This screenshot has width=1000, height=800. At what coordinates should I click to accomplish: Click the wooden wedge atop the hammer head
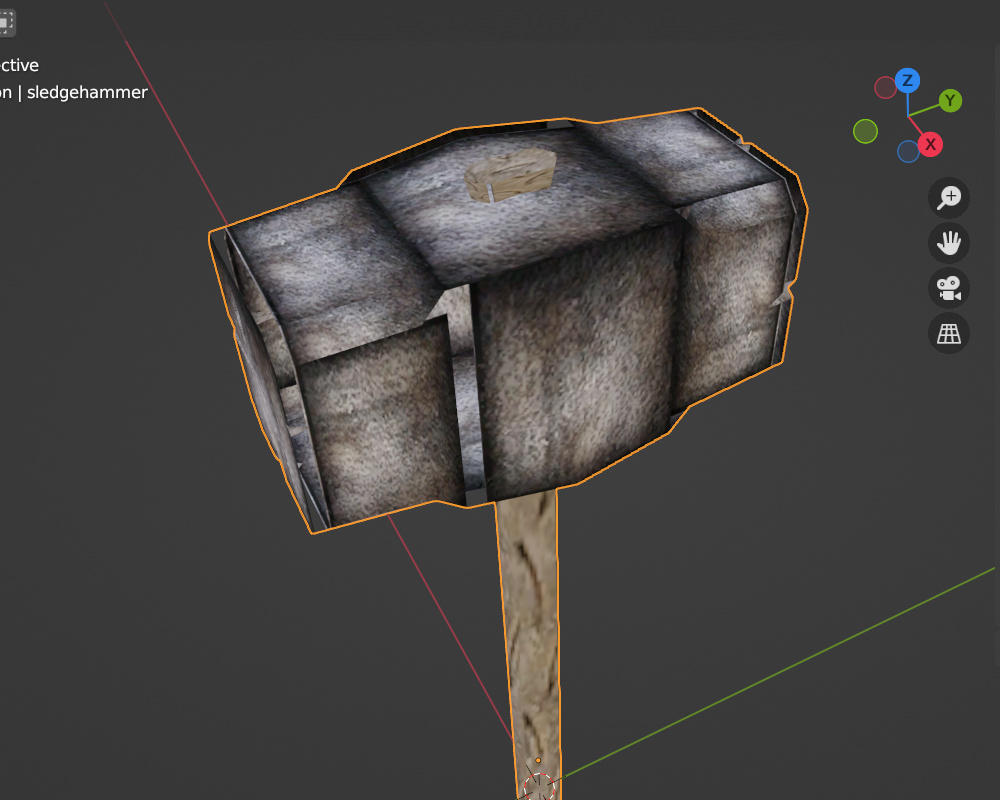click(x=511, y=173)
